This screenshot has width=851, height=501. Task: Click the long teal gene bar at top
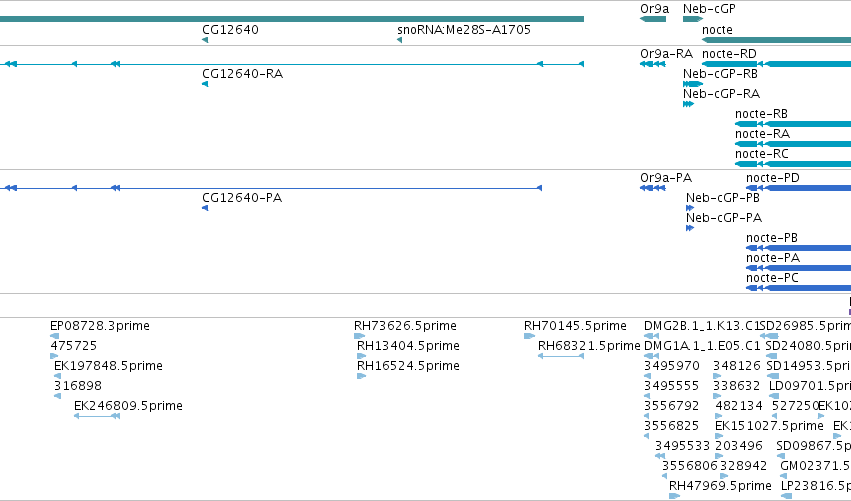[292, 19]
